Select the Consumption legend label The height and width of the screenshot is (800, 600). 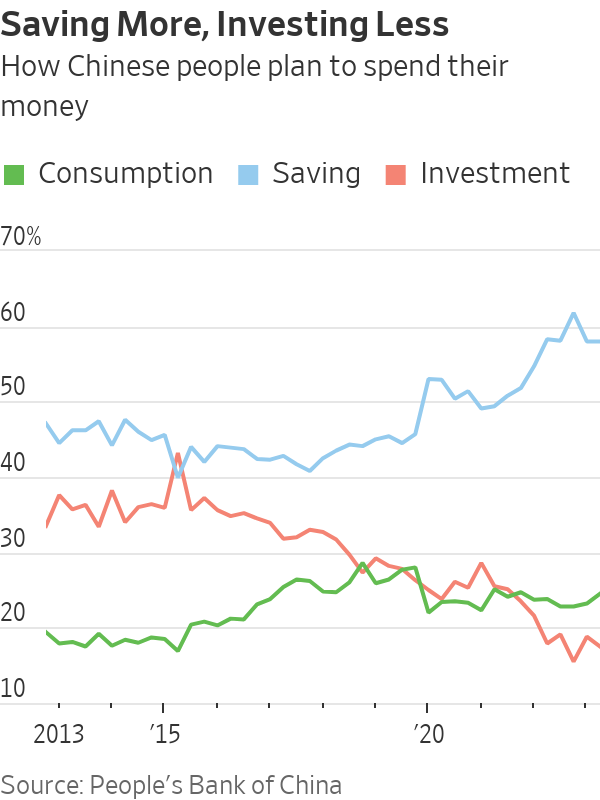[125, 174]
